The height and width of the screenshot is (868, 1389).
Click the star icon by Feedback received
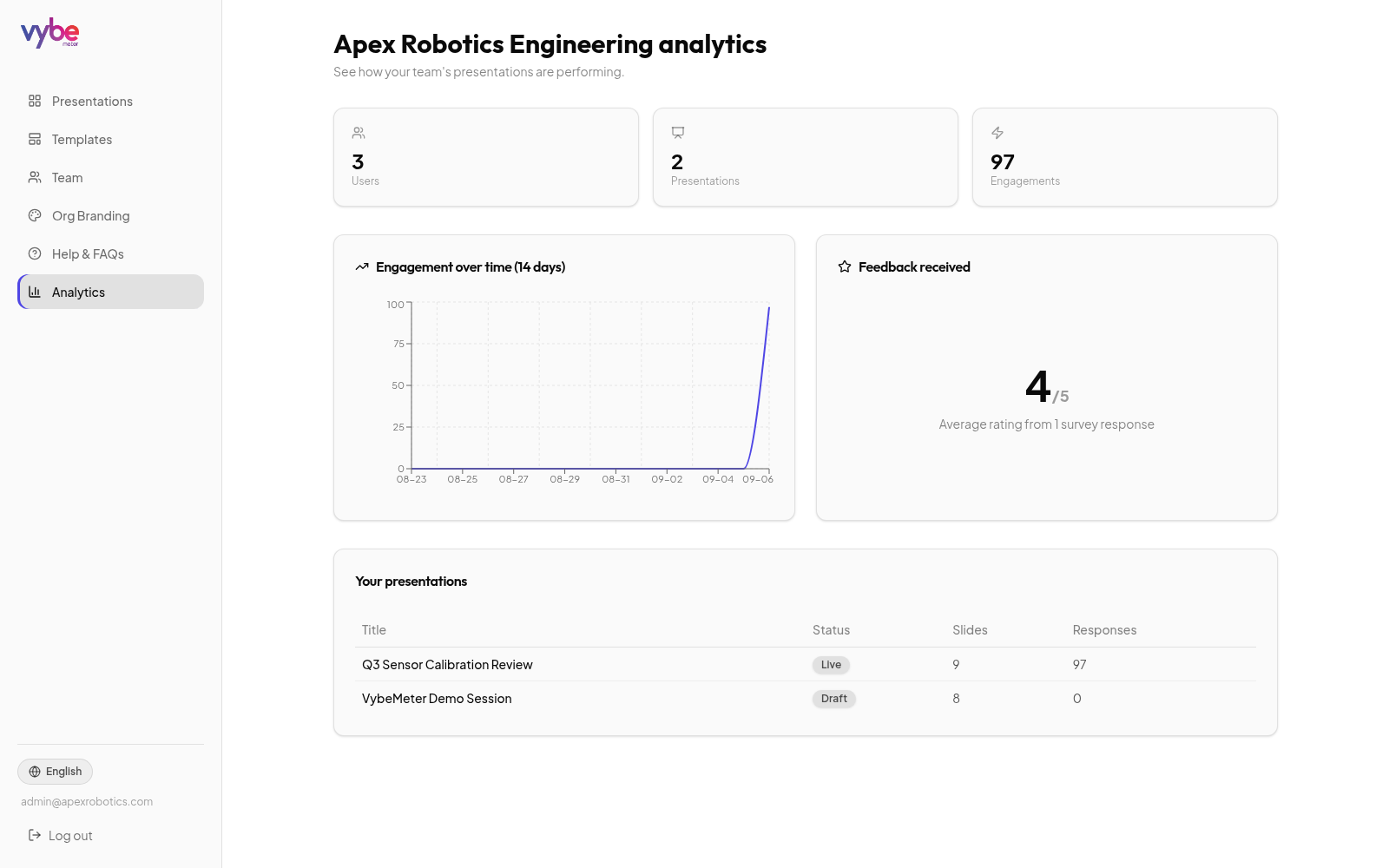(x=845, y=267)
